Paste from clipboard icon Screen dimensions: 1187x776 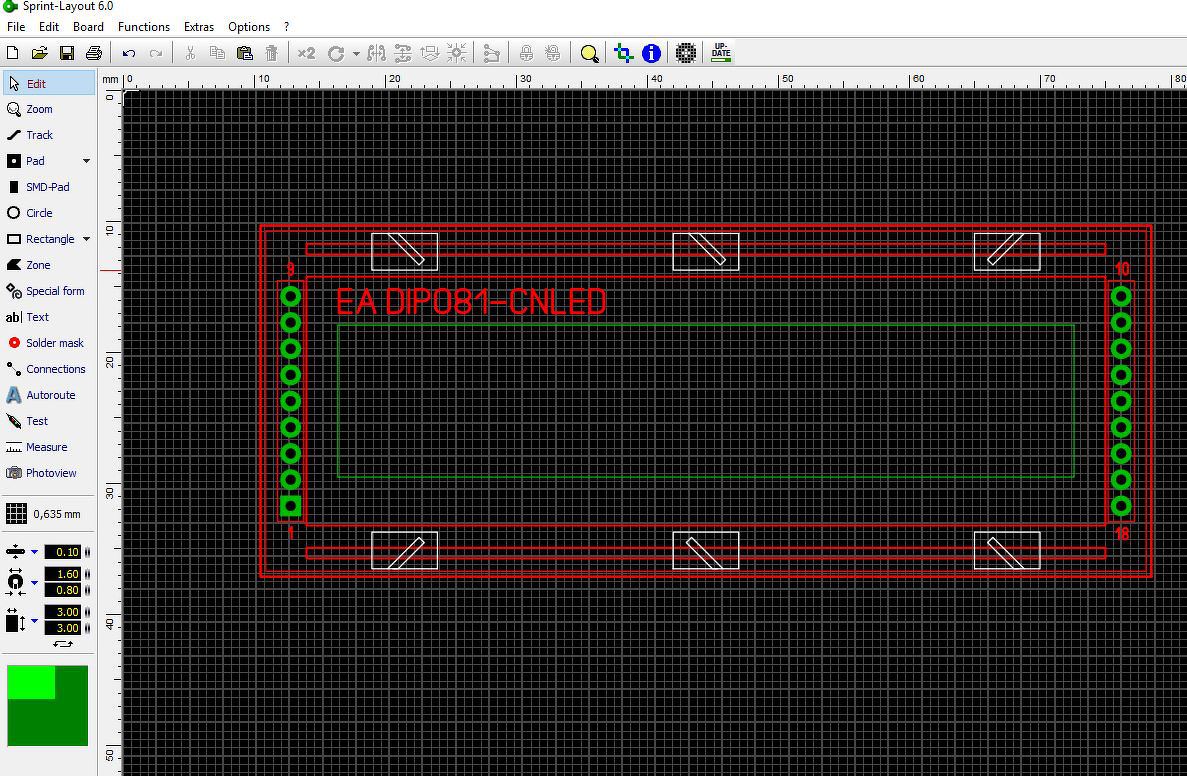[x=245, y=53]
